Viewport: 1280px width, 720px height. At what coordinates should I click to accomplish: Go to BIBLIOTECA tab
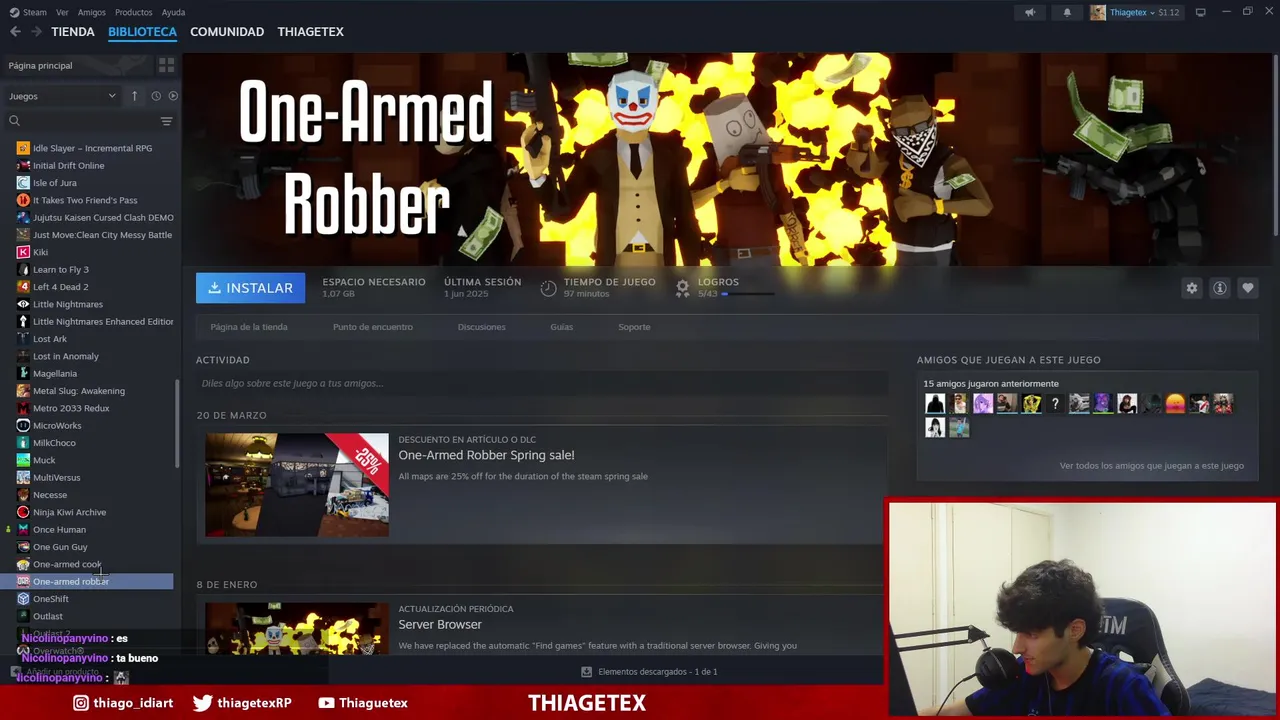(142, 32)
